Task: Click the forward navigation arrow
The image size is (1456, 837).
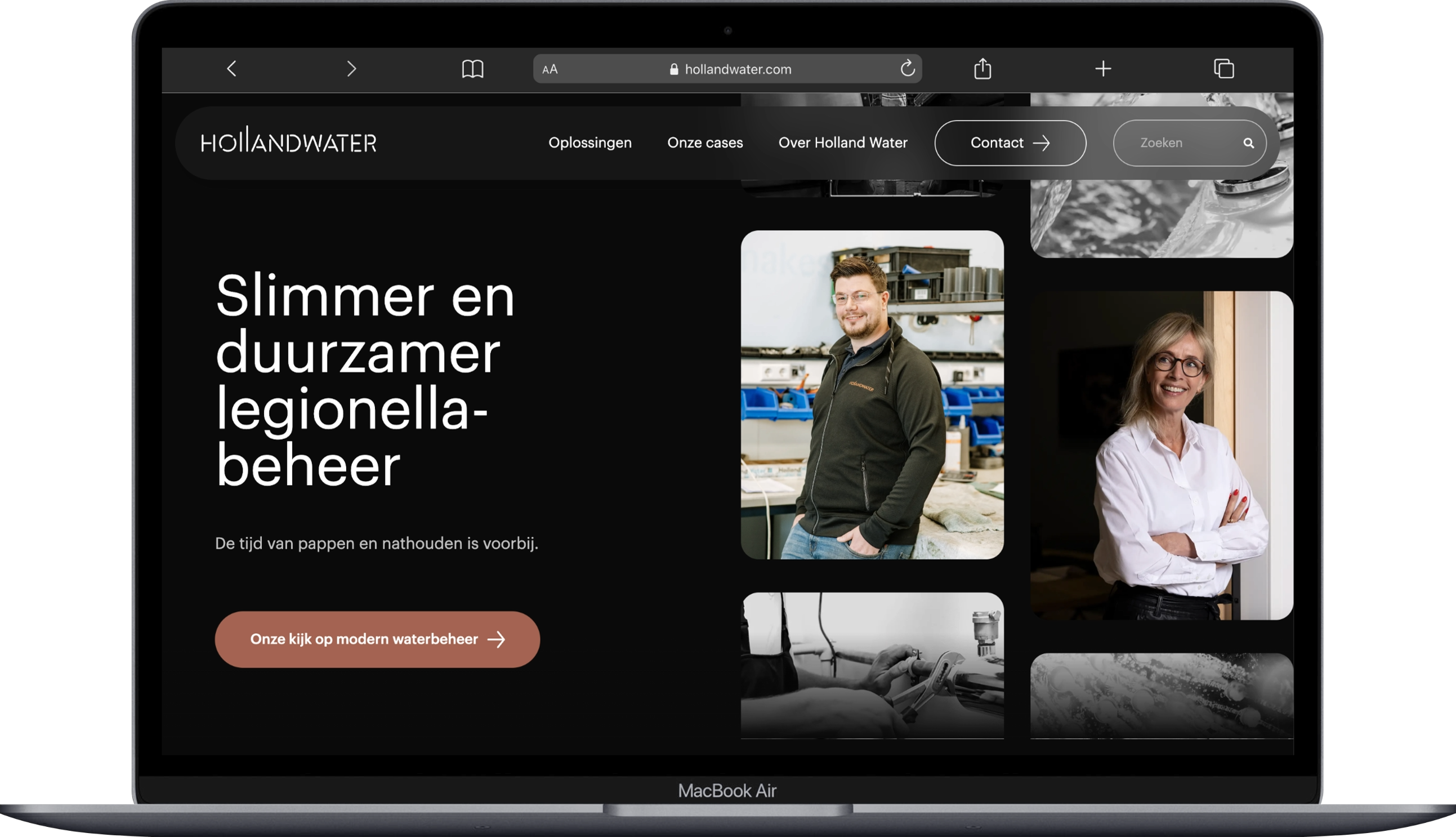Action: click(x=351, y=69)
